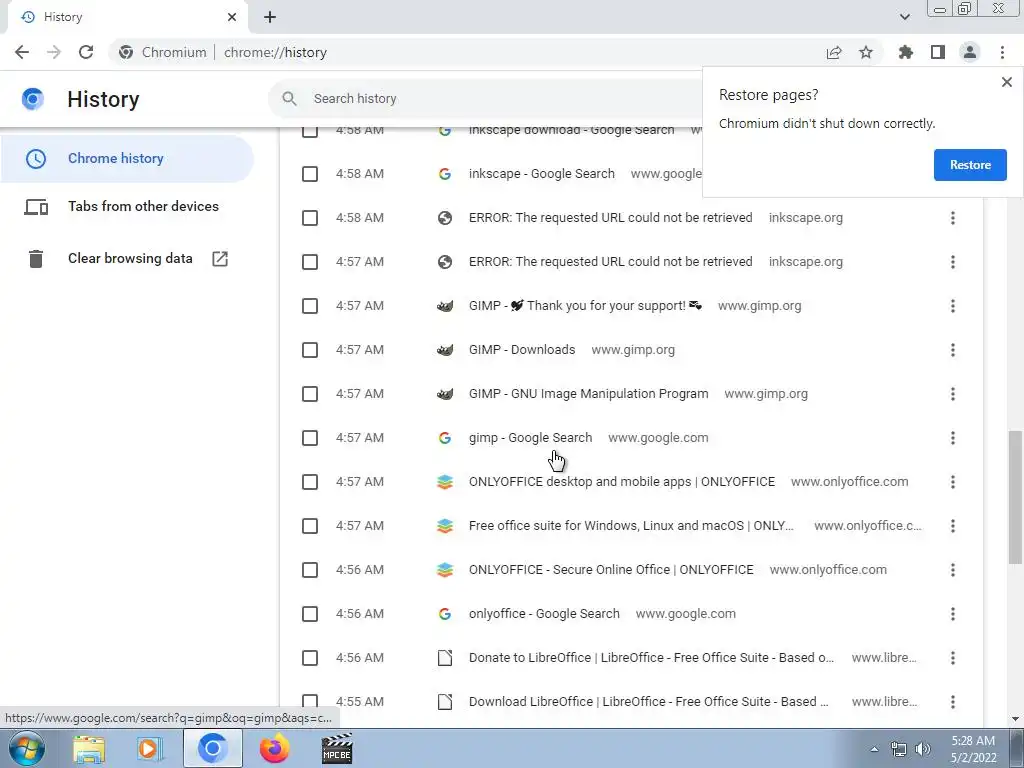Viewport: 1024px width, 768px height.
Task: Launch Firefox from the taskbar
Action: pos(274,749)
